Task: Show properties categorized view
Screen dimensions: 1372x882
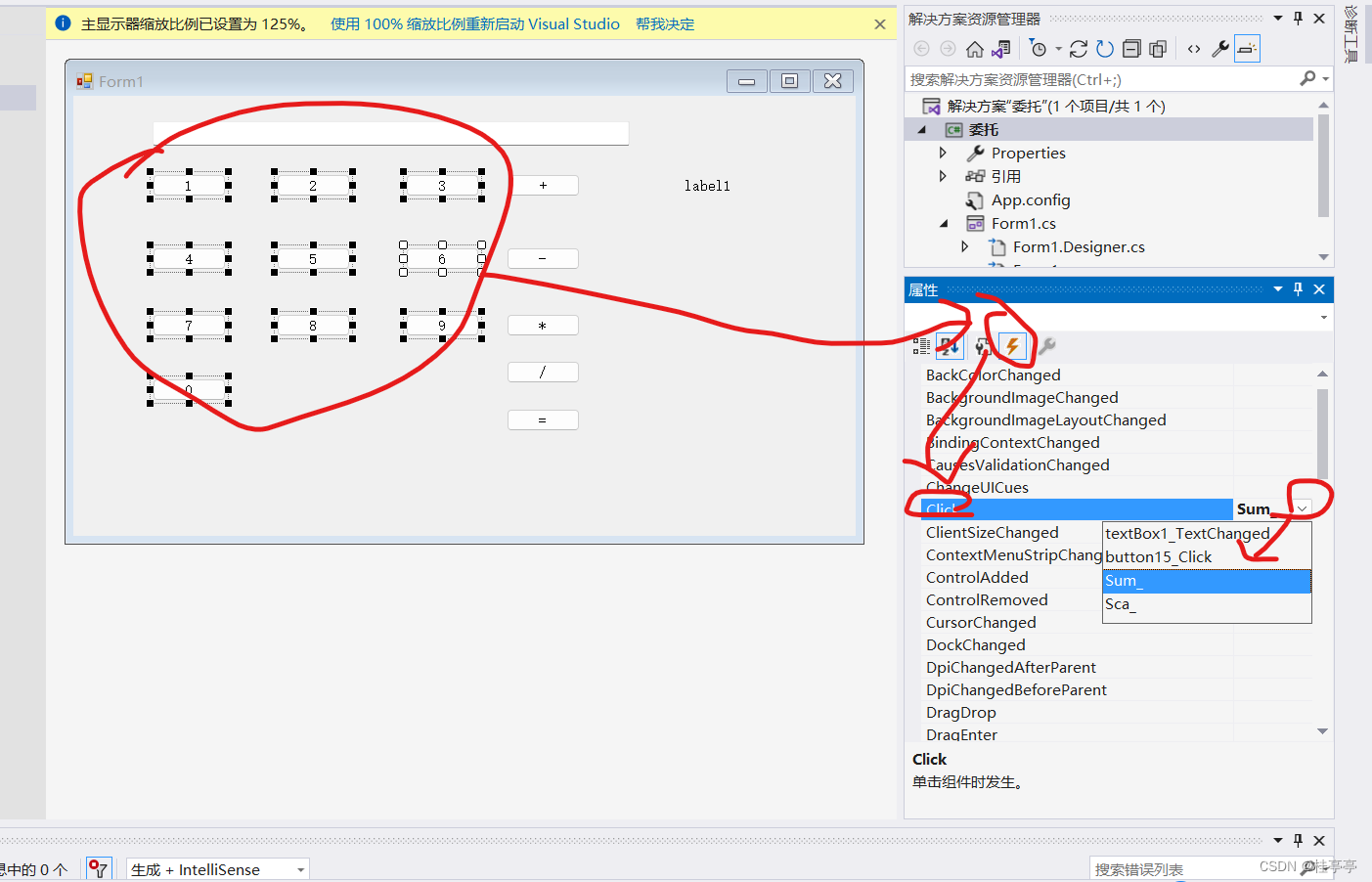Action: click(921, 345)
